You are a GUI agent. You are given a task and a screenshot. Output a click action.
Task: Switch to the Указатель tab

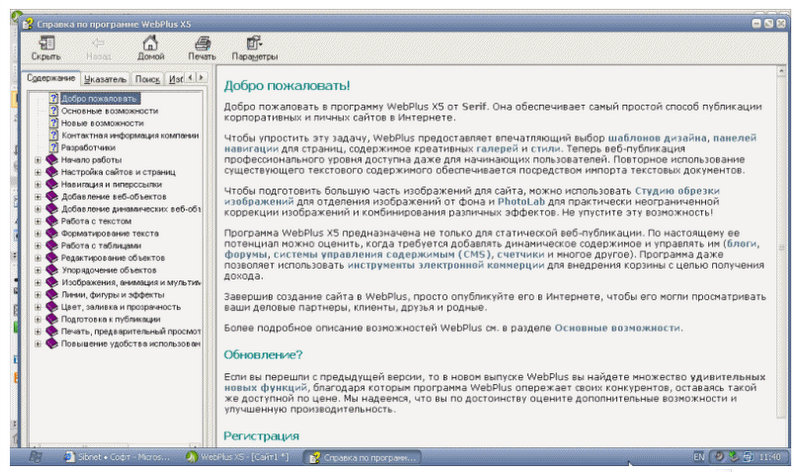(105, 79)
